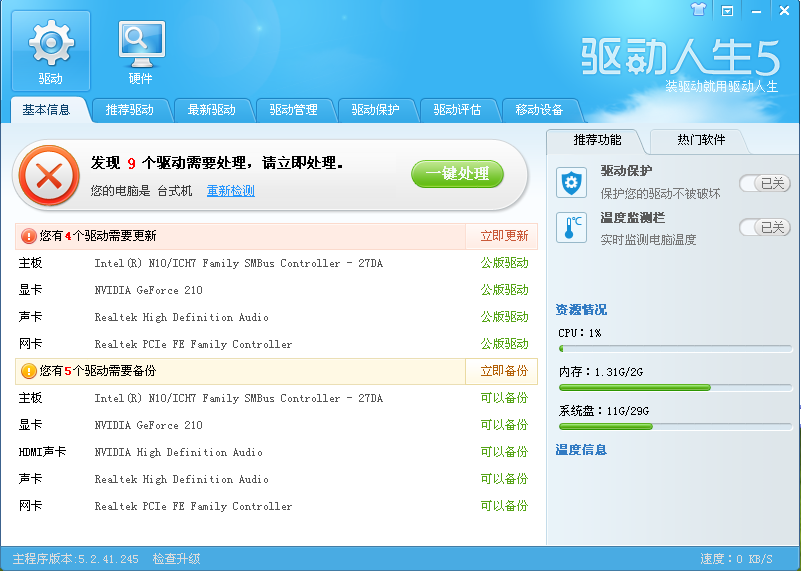Select the 热门软件 side tab

pyautogui.click(x=701, y=140)
